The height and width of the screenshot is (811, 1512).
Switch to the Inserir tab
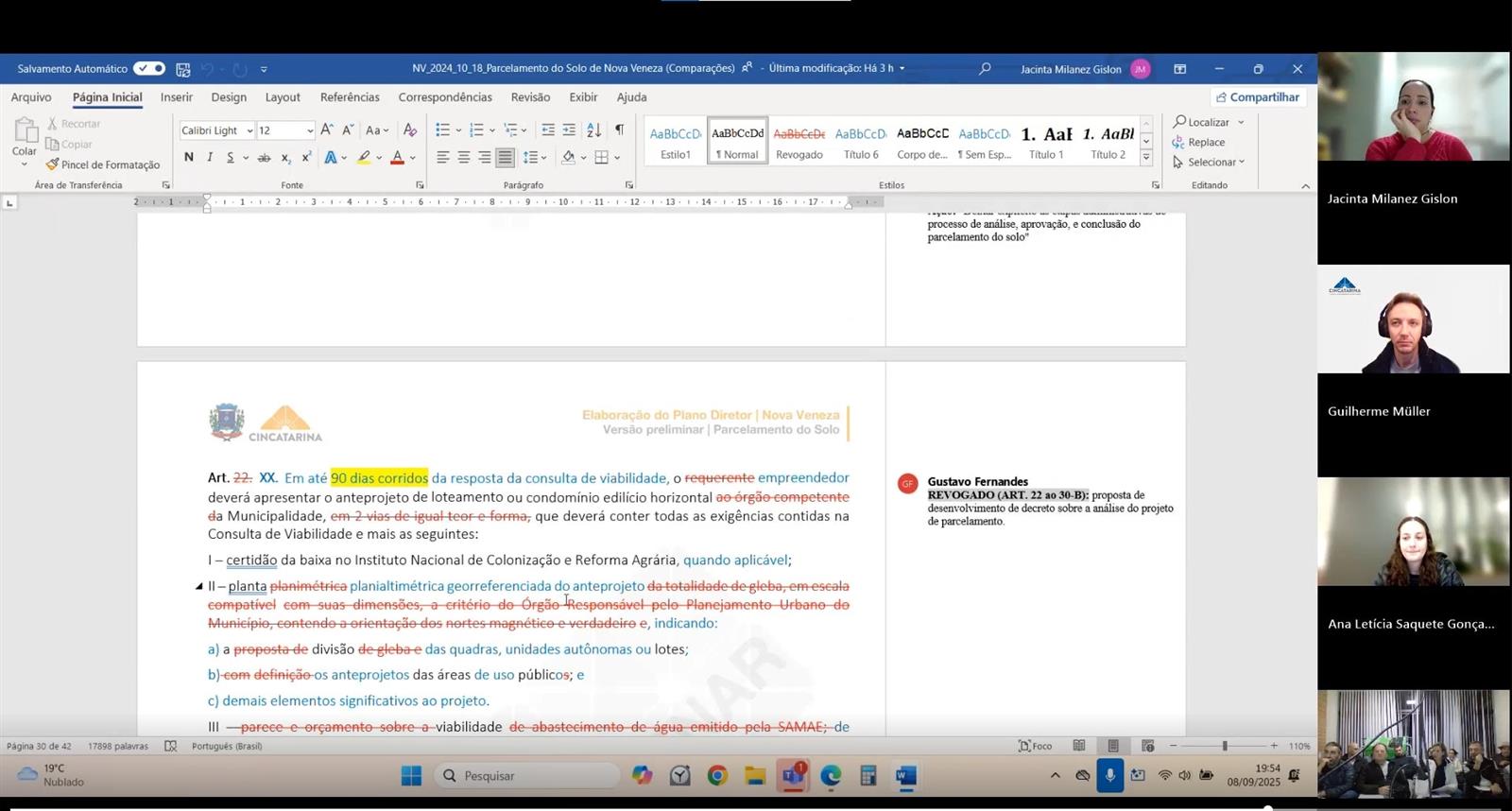[x=176, y=97]
